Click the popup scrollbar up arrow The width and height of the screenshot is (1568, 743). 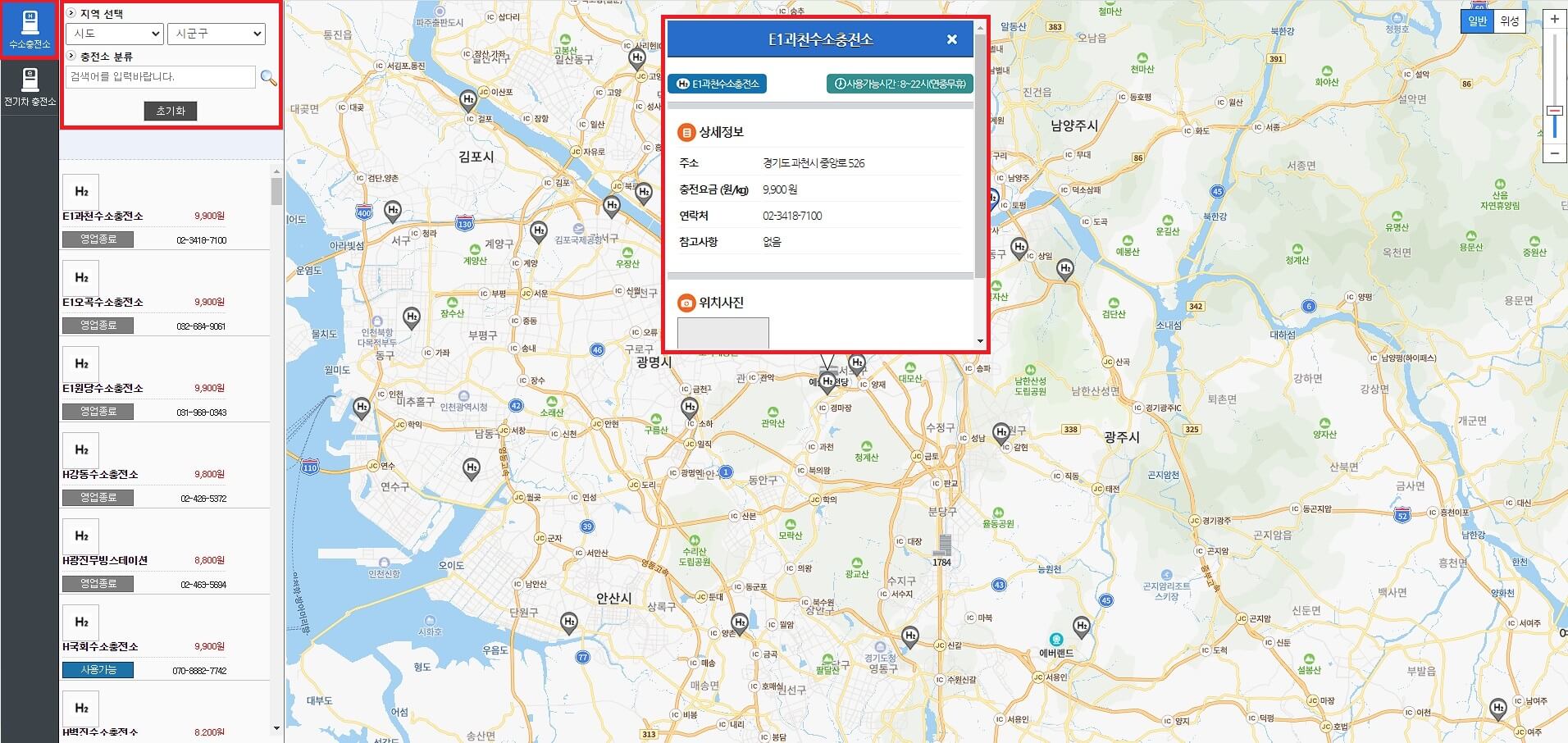tap(980, 28)
